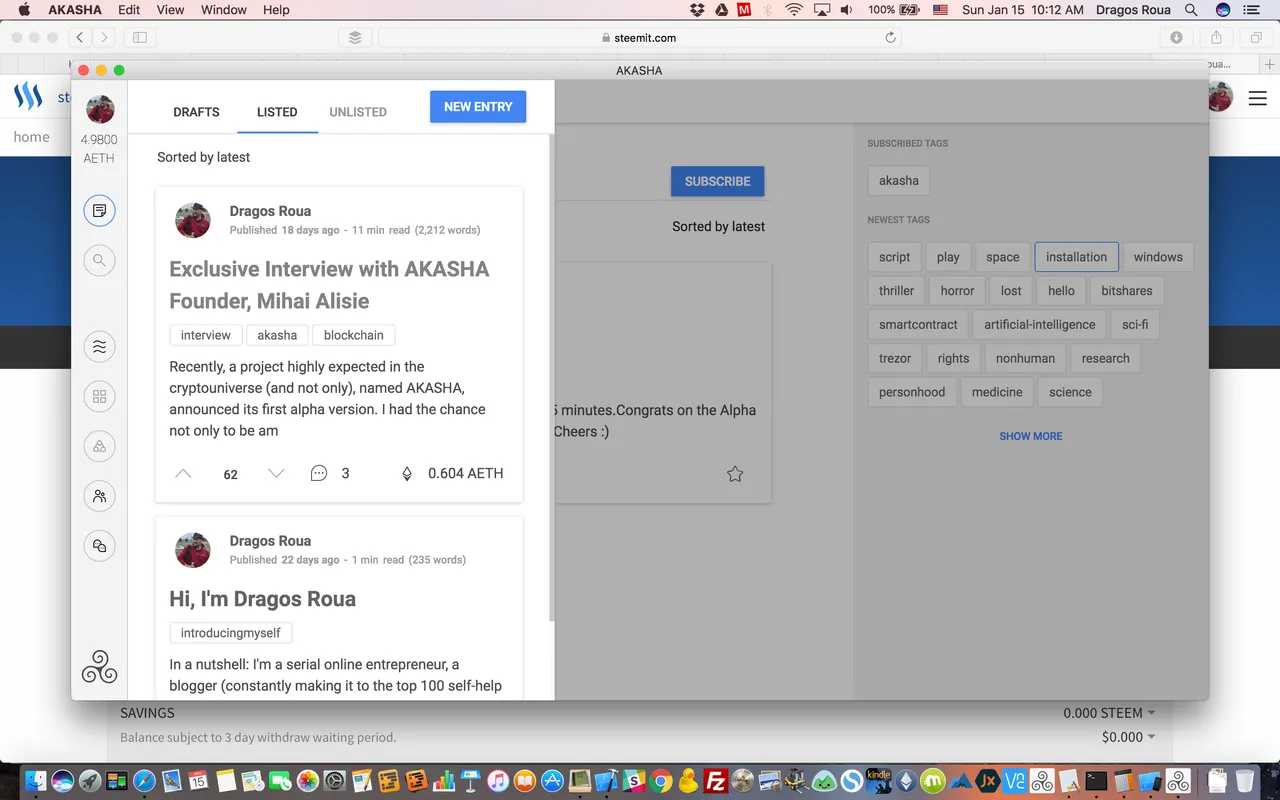This screenshot has width=1280, height=800.
Task: Open Chrome from the Dock
Action: [x=660, y=780]
